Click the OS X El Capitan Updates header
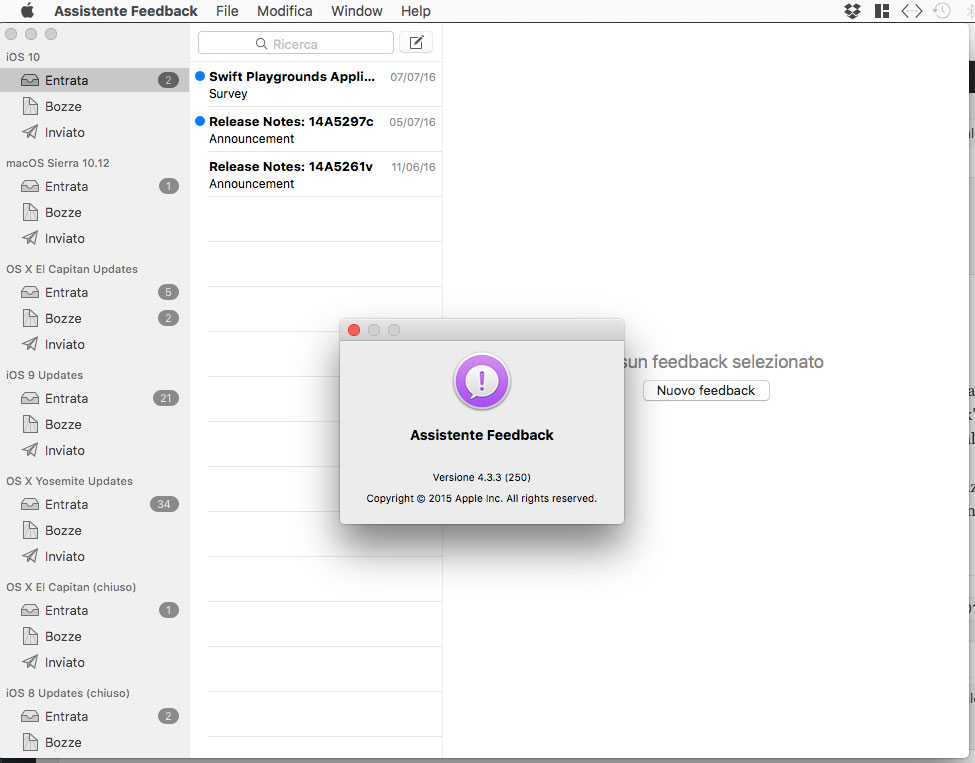 [x=72, y=269]
